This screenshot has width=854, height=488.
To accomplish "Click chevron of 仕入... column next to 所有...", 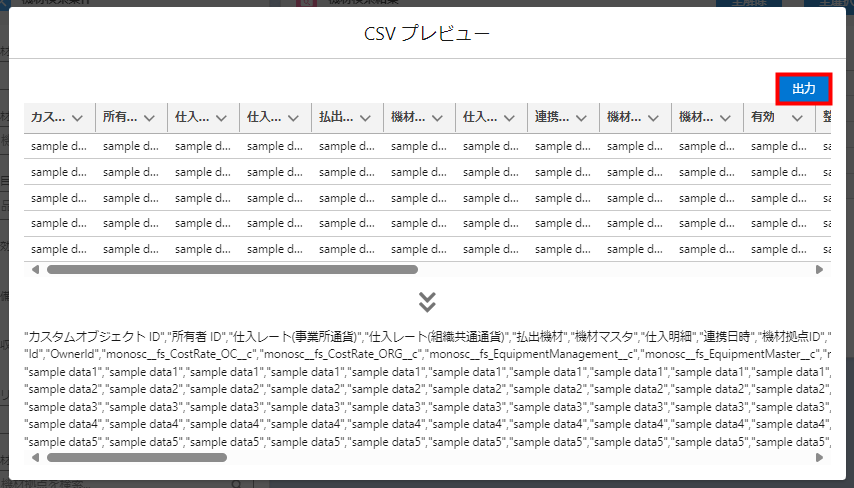I will 221,118.
